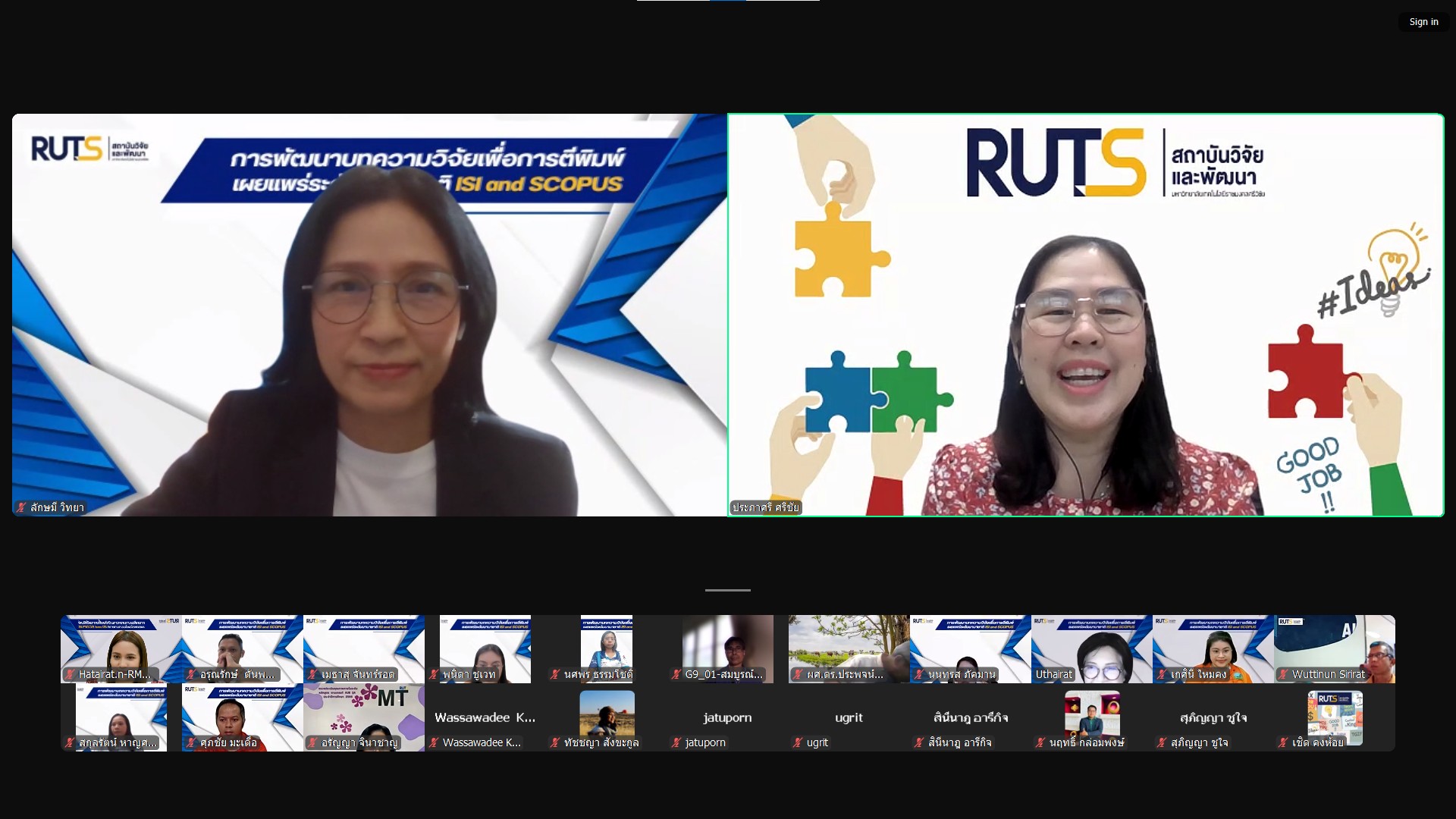Click muted mic icon for เกศินี ใหมคง
Viewport: 1456px width, 819px height.
[x=1162, y=674]
